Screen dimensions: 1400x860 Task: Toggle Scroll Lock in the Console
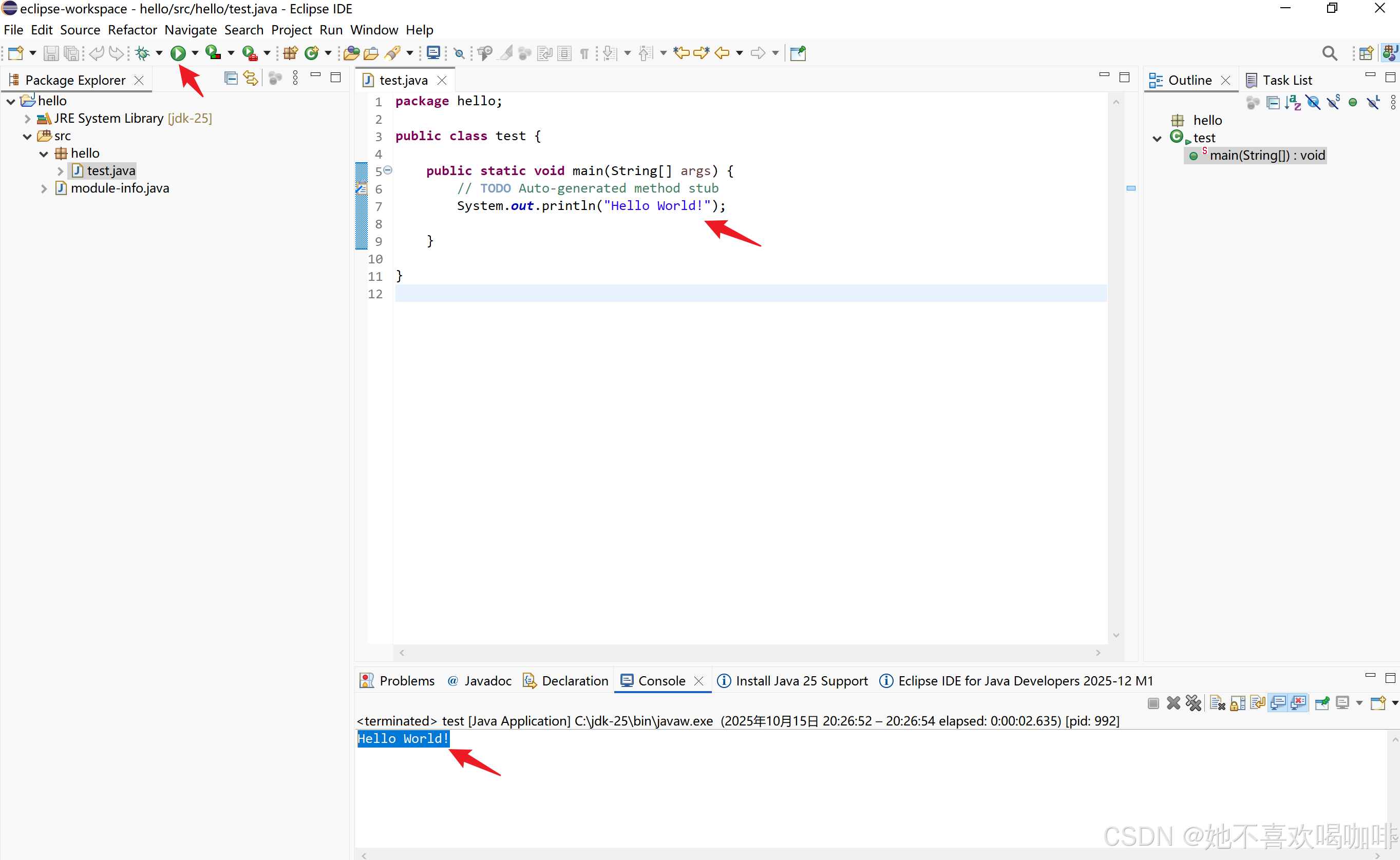(1238, 703)
